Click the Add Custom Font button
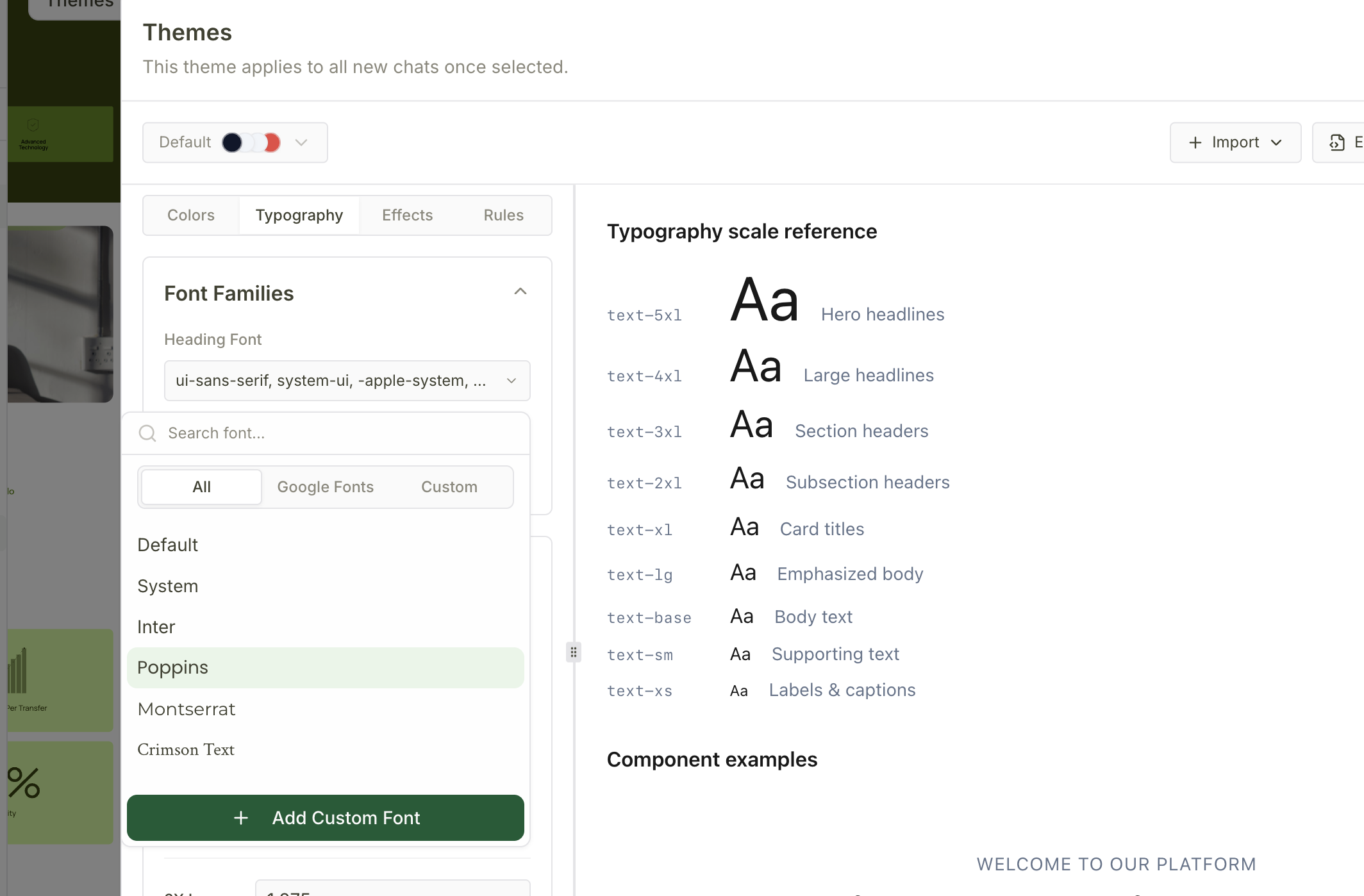Image resolution: width=1364 pixels, height=896 pixels. coord(326,818)
